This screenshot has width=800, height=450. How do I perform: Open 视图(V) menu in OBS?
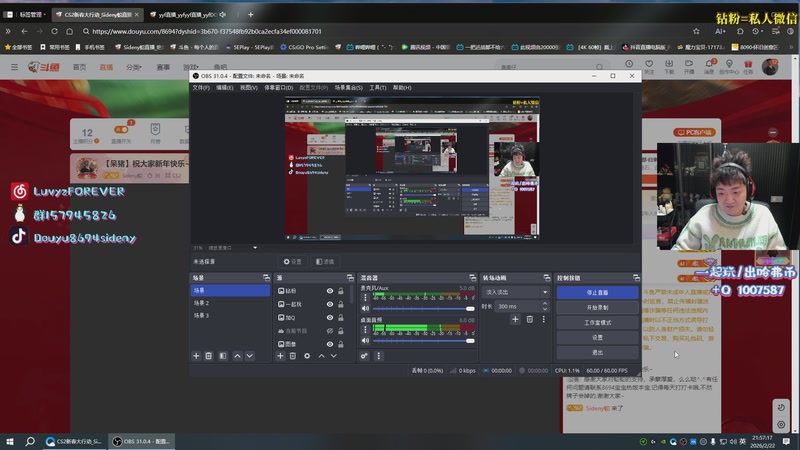(x=248, y=88)
